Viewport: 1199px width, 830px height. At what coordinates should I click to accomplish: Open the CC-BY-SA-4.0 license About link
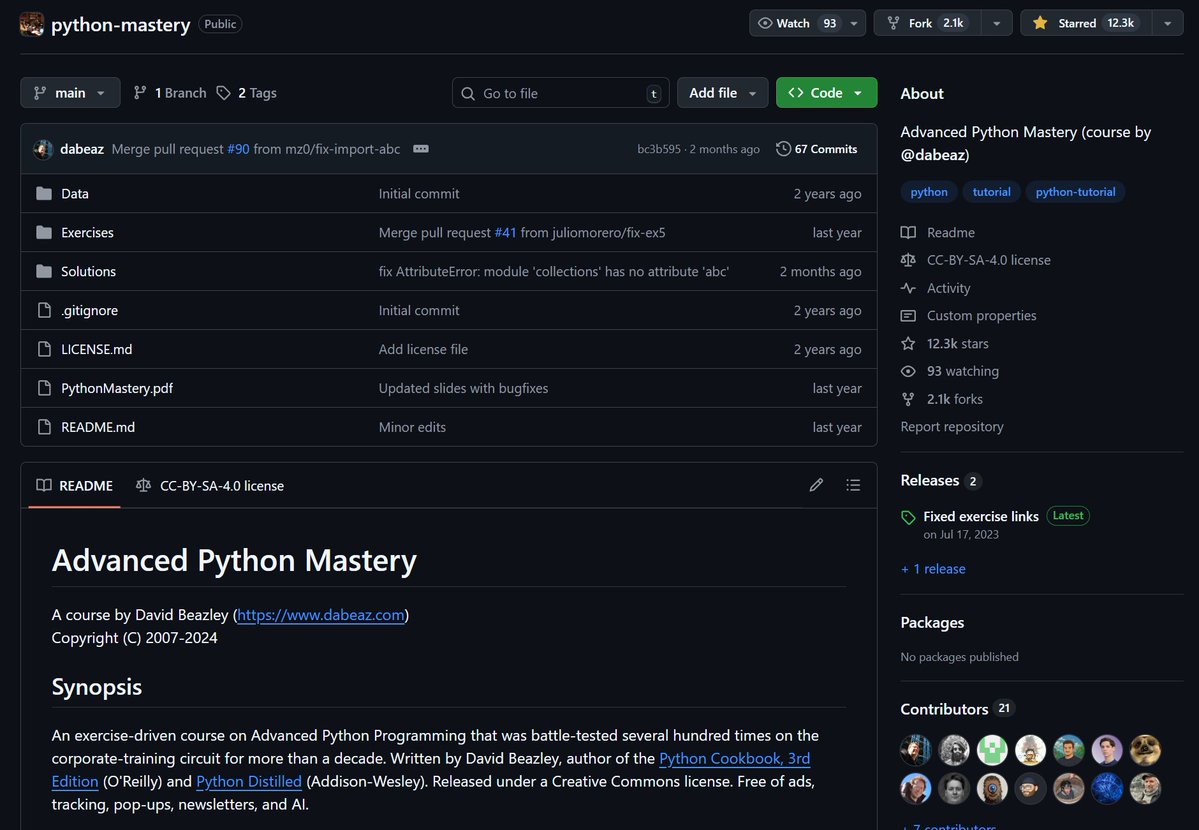[988, 260]
